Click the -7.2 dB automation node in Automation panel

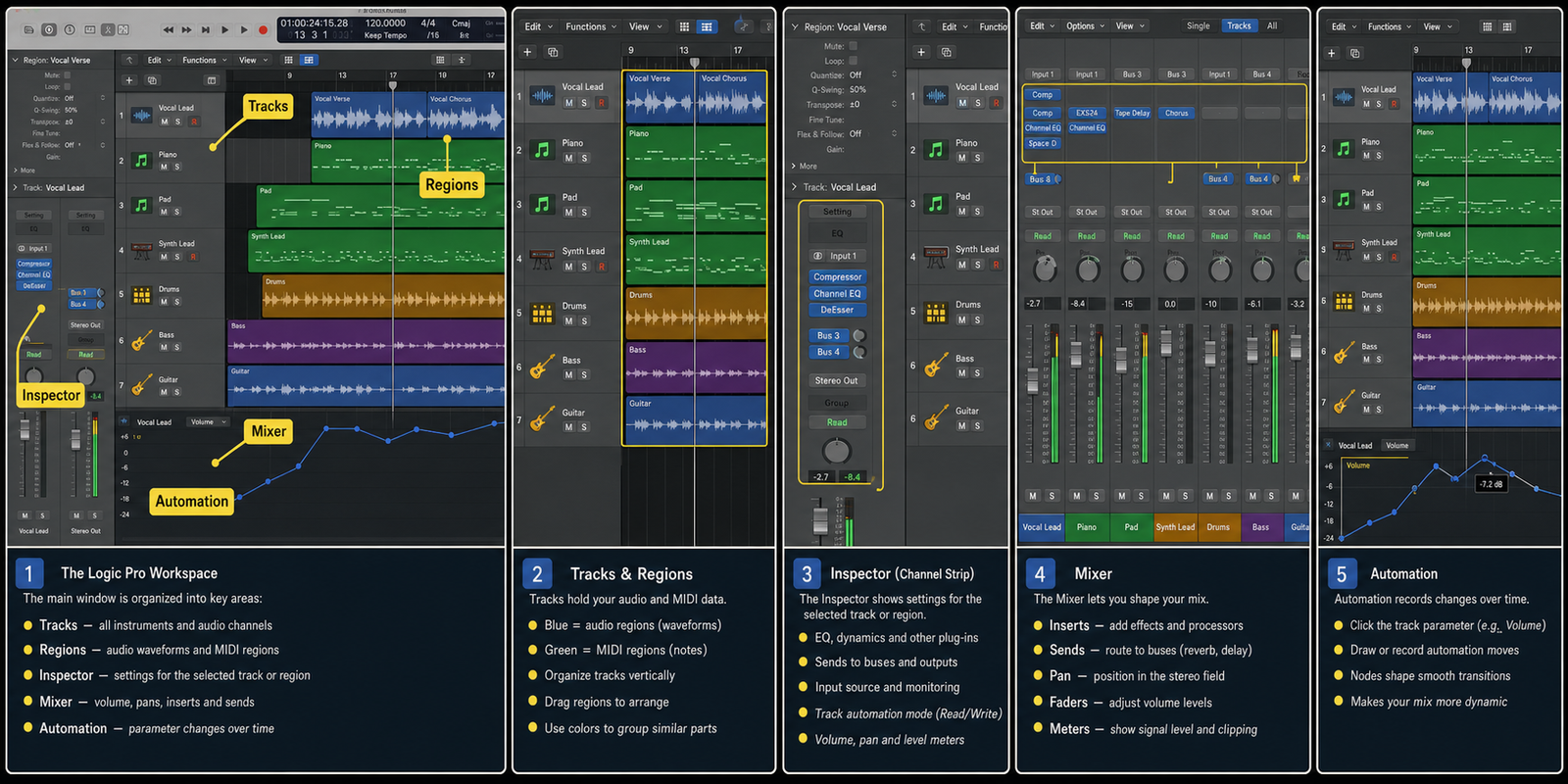coord(1485,458)
